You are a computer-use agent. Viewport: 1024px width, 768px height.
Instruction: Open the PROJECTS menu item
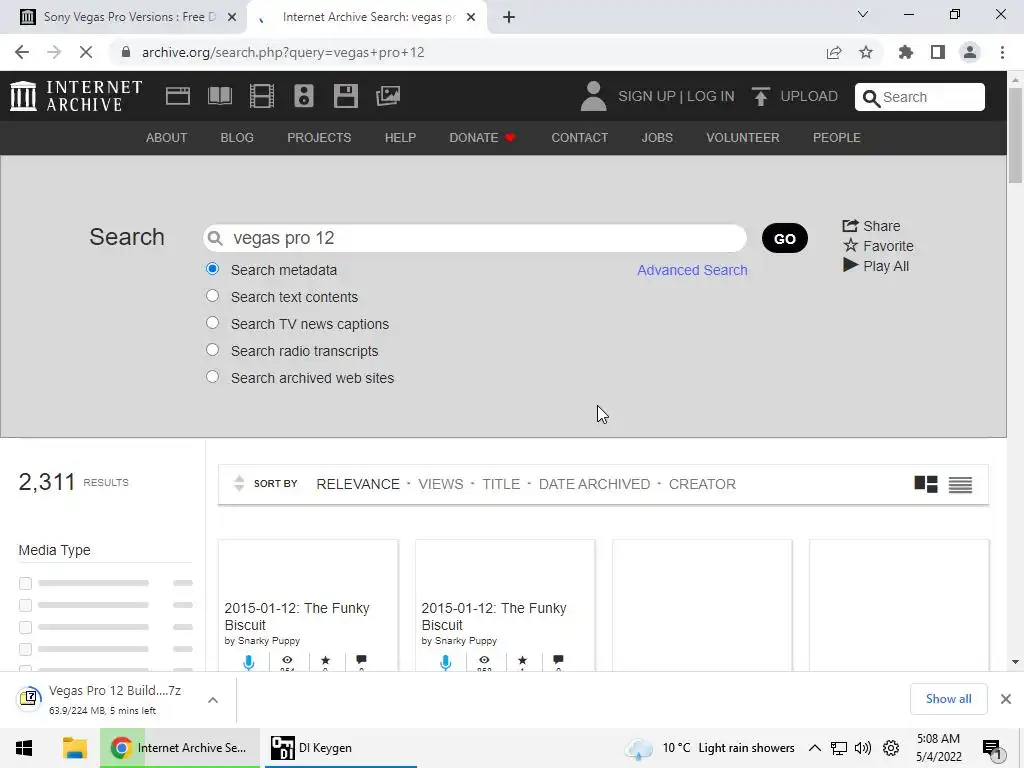(x=319, y=138)
